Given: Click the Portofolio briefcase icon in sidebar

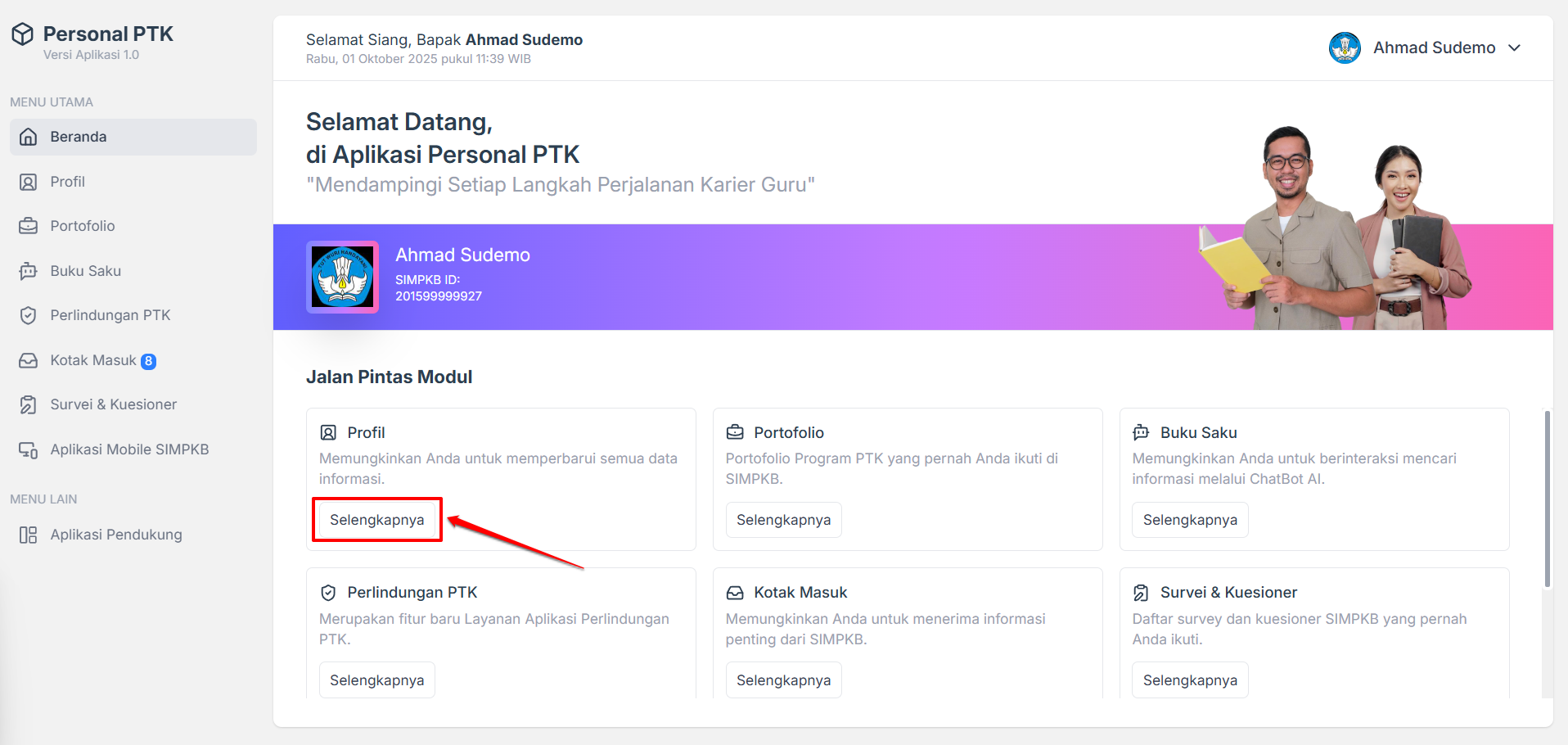Looking at the screenshot, I should 29,226.
